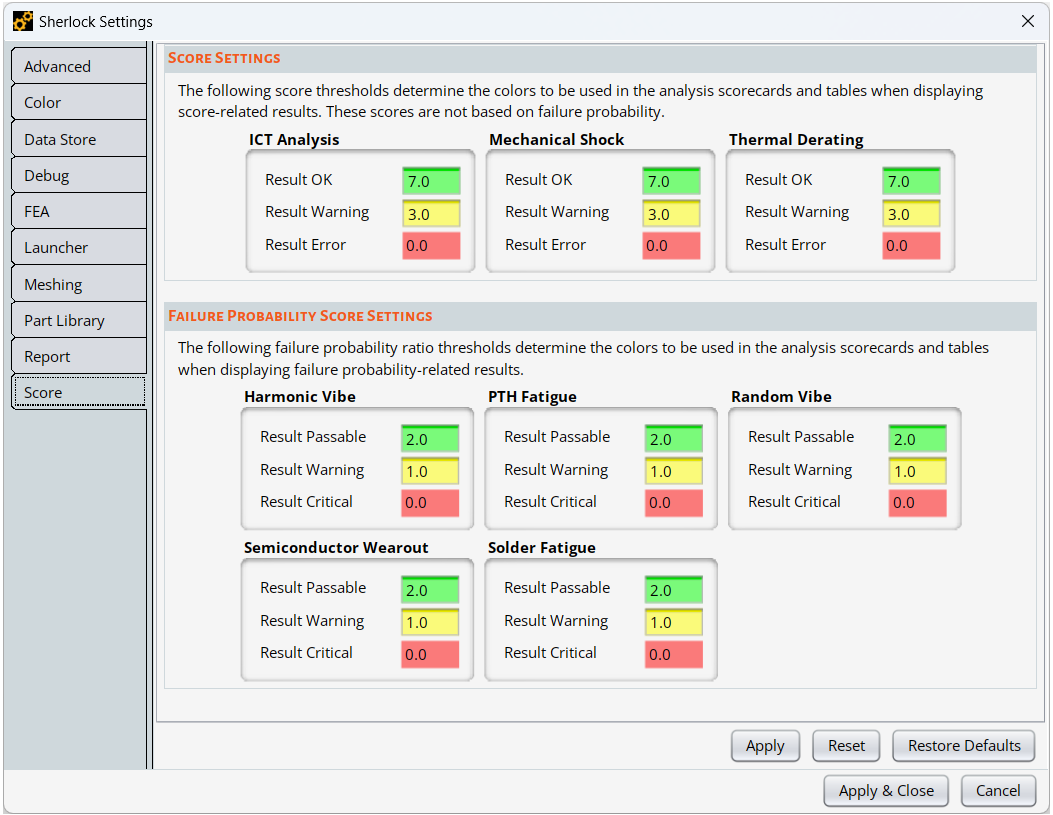Select Solder Fatigue Result Critical field

tap(674, 654)
